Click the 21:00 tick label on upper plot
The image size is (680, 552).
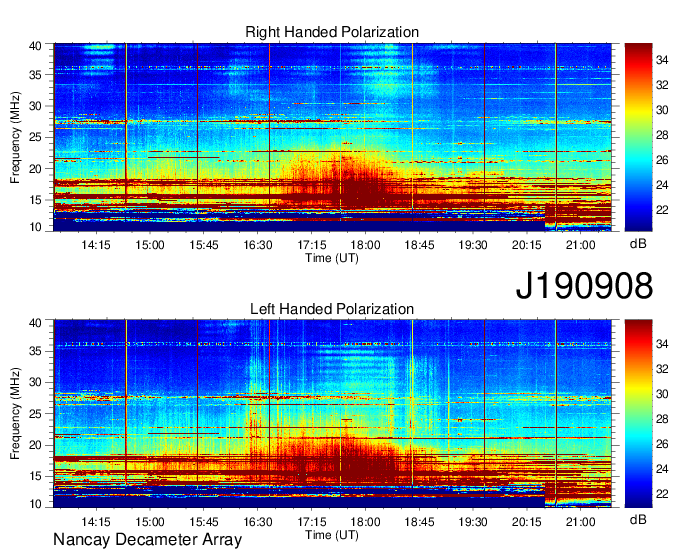(580, 245)
